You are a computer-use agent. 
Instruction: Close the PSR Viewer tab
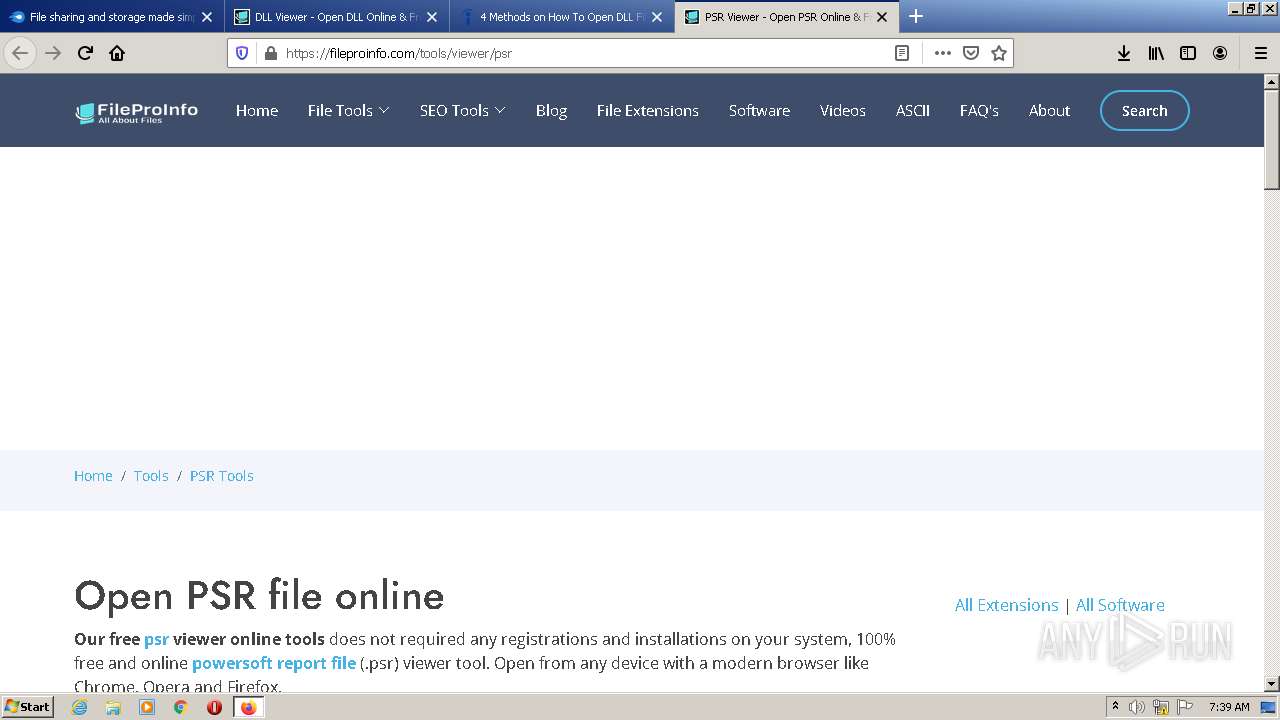pyautogui.click(x=882, y=17)
